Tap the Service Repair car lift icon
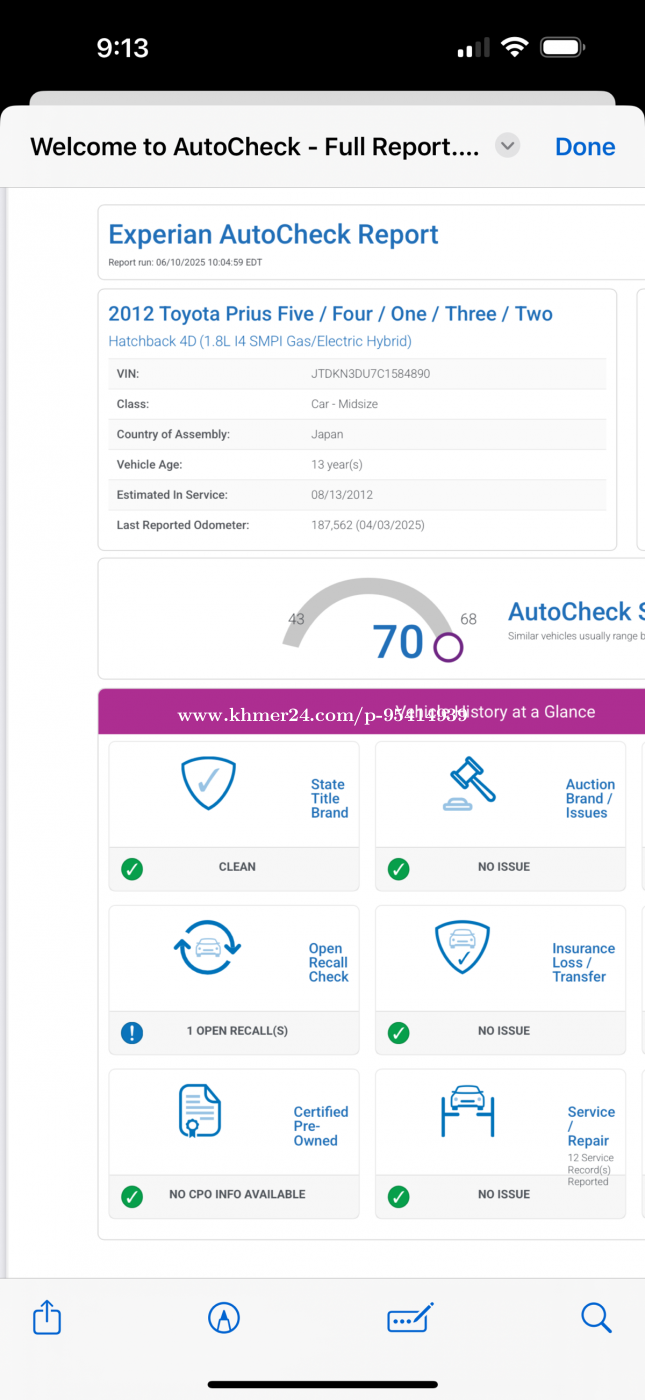This screenshot has height=1400, width=645. tap(468, 1110)
